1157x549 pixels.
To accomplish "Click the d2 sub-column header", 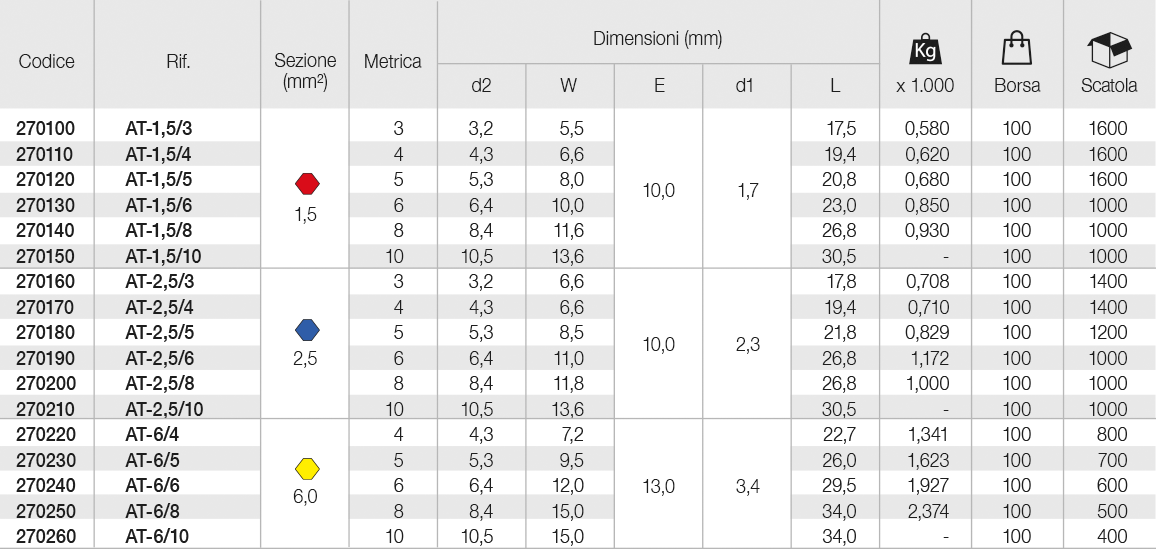I will (481, 86).
